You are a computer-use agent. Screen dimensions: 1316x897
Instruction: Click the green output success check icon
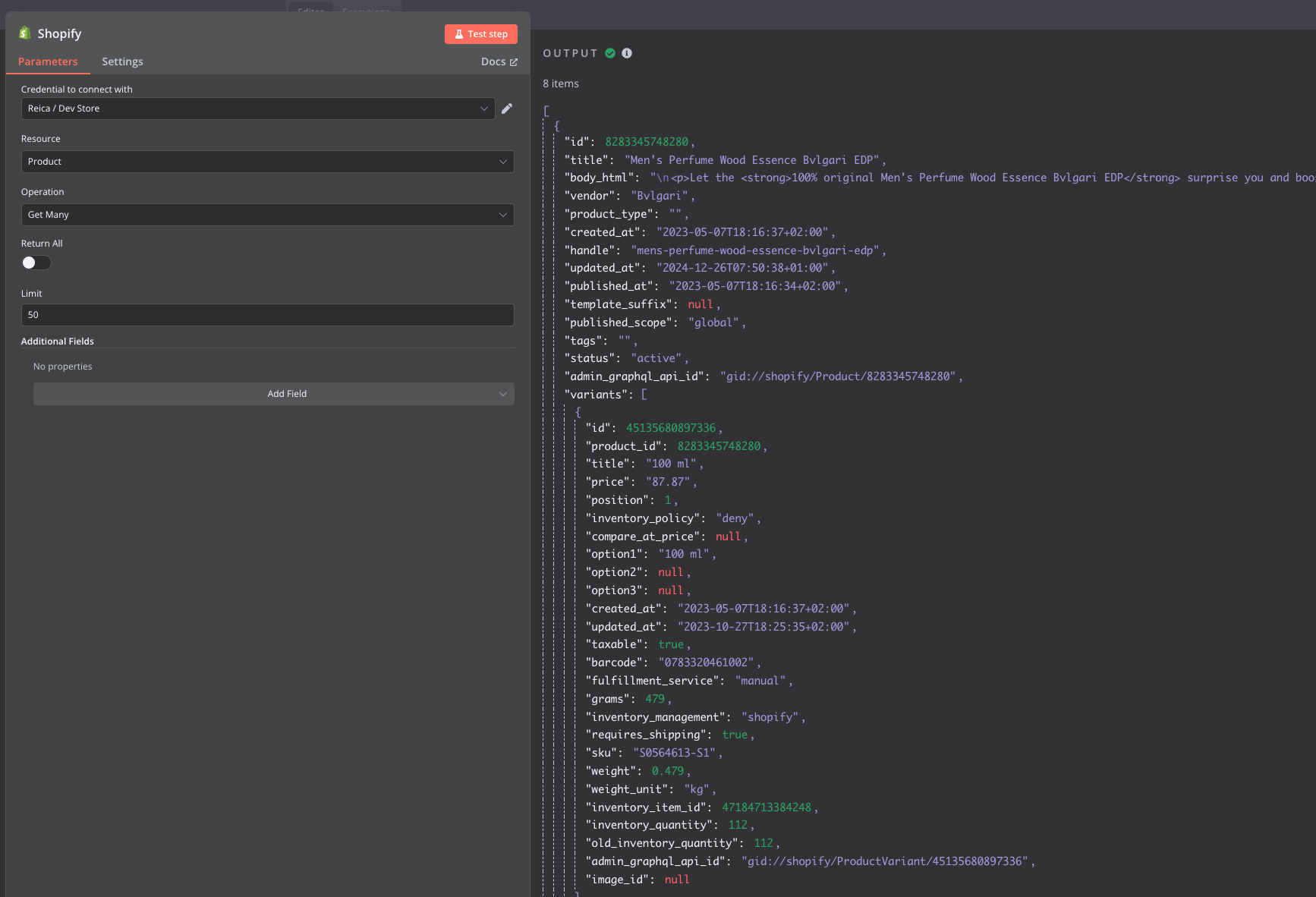[x=610, y=53]
